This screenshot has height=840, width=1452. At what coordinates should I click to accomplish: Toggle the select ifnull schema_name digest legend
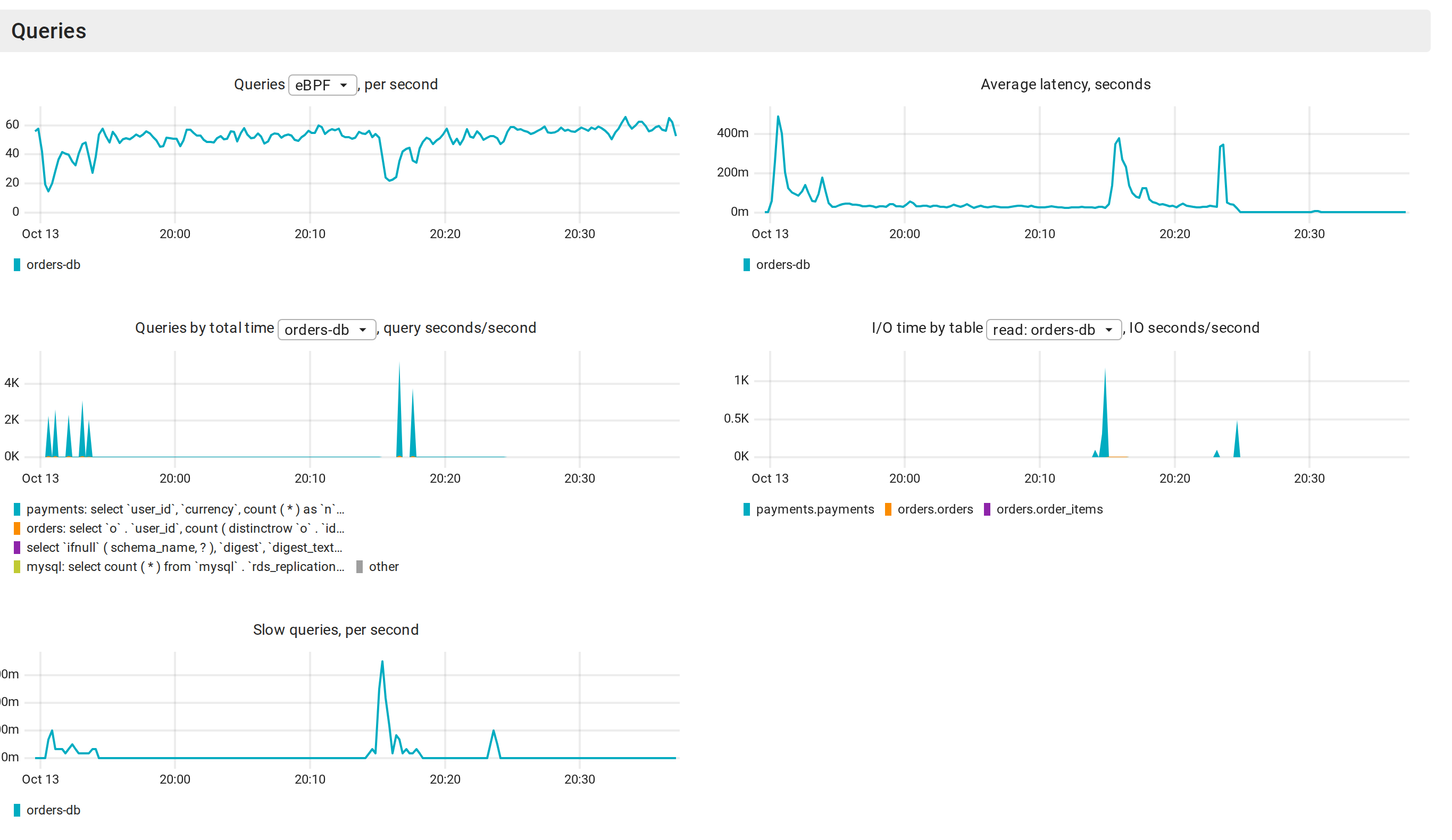click(x=178, y=547)
